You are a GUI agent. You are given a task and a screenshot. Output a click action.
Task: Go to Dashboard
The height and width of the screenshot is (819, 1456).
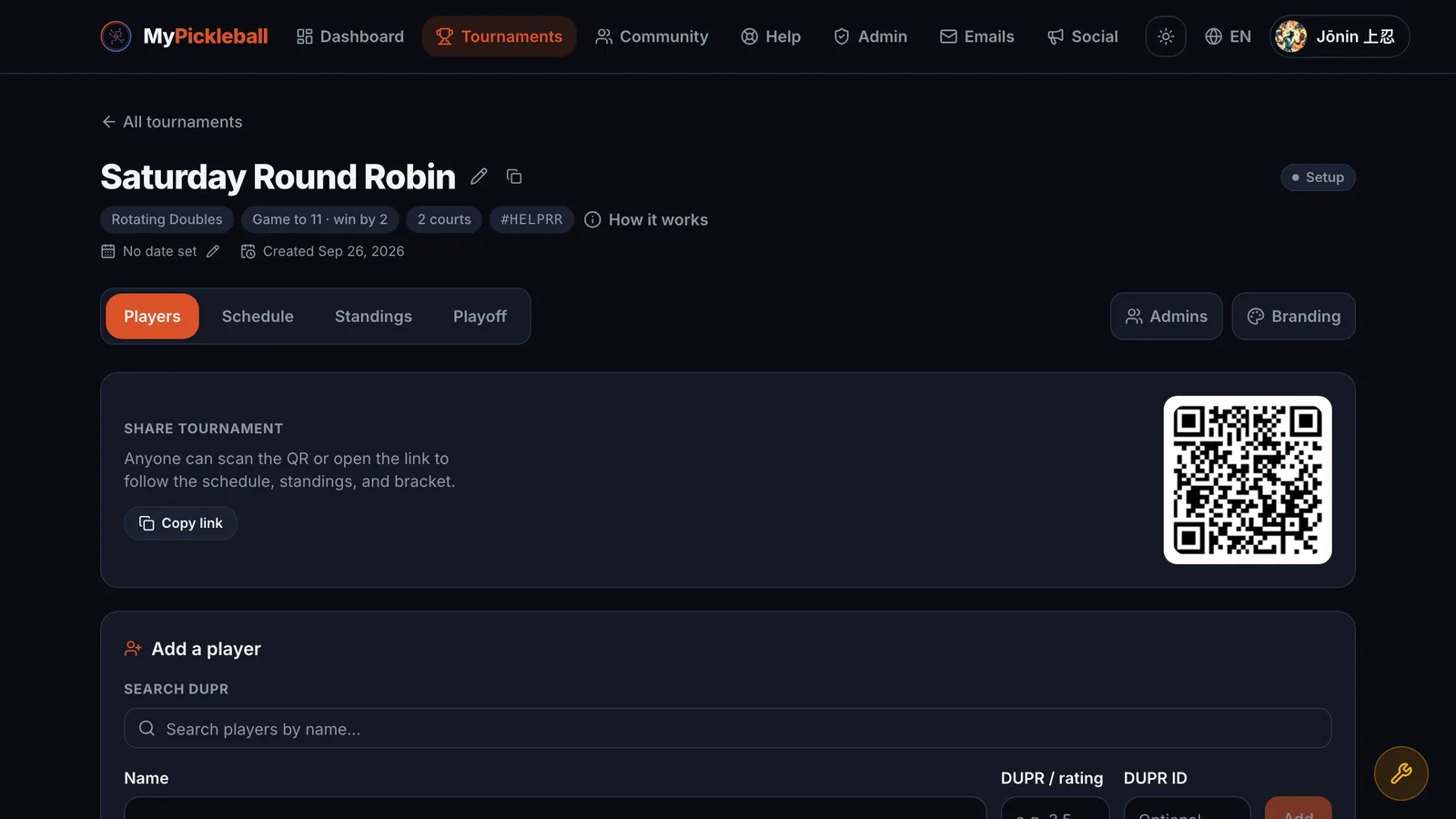pyautogui.click(x=350, y=36)
